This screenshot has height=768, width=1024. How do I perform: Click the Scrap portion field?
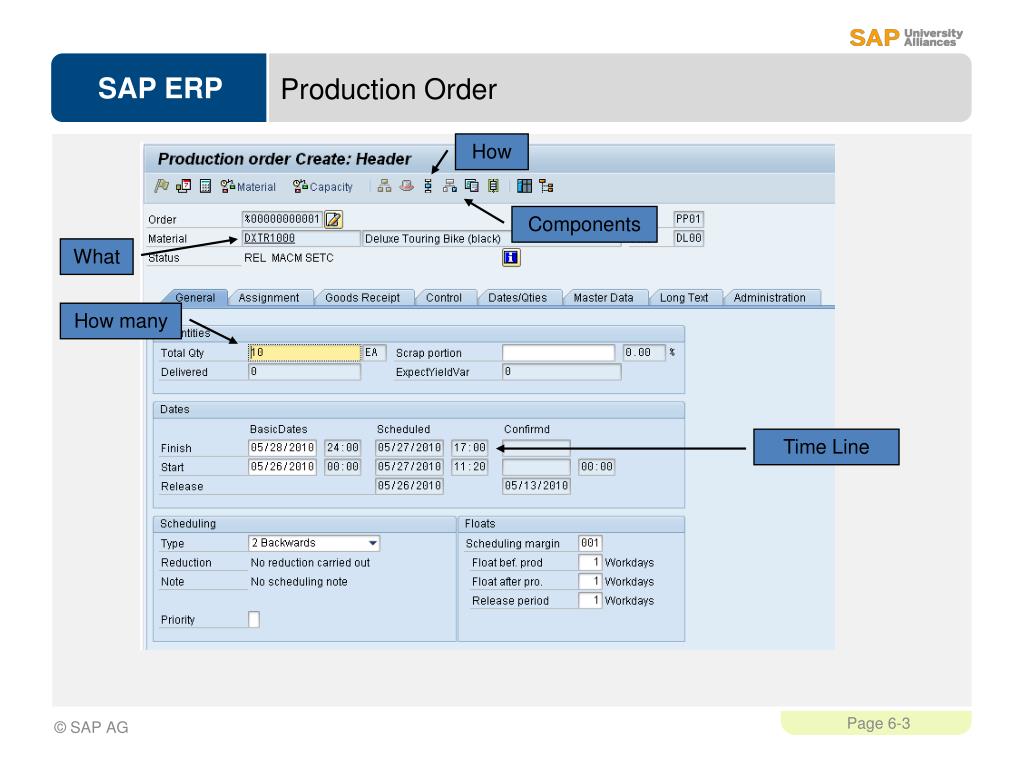point(558,353)
